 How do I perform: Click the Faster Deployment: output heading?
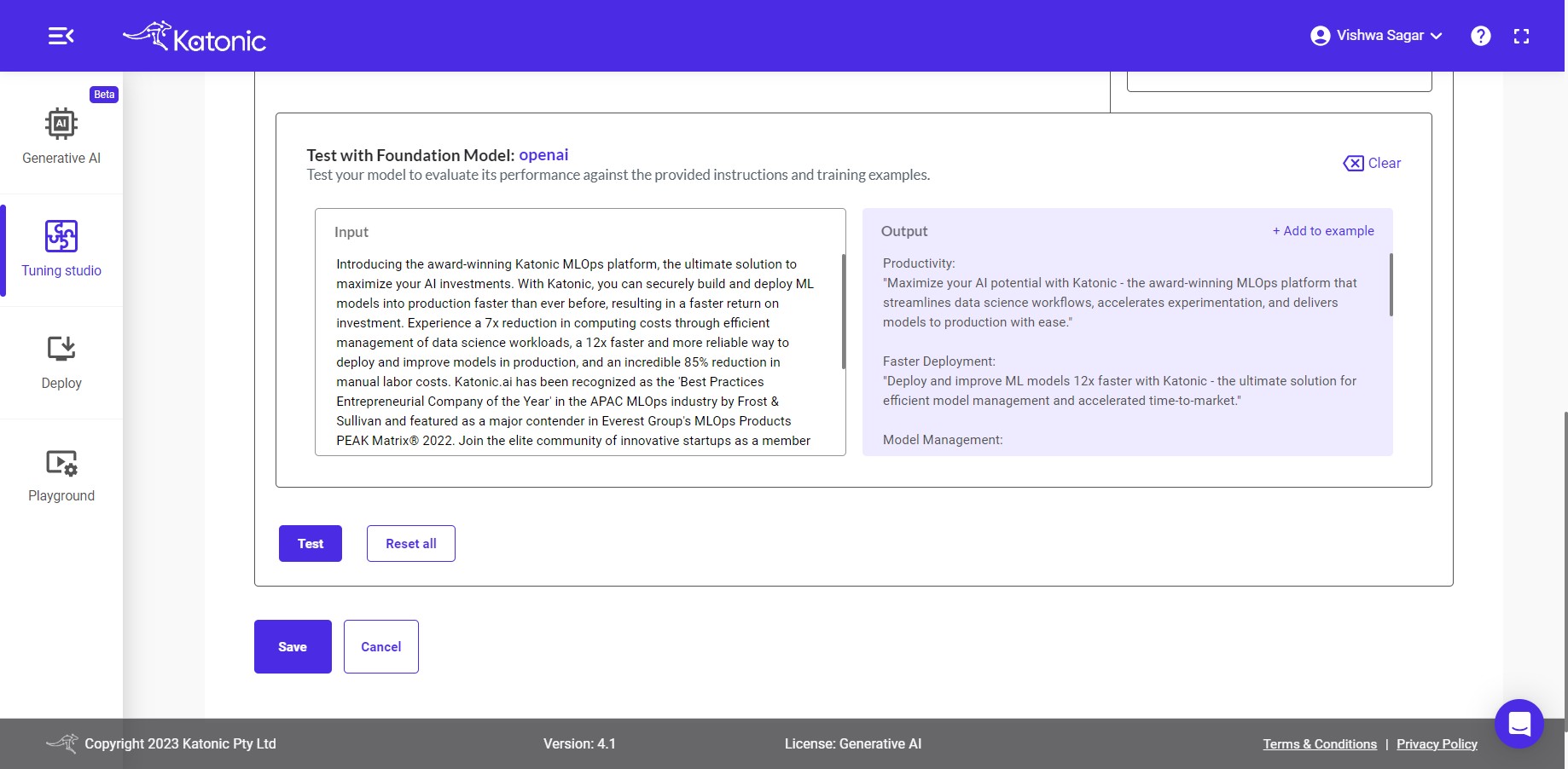(x=939, y=361)
